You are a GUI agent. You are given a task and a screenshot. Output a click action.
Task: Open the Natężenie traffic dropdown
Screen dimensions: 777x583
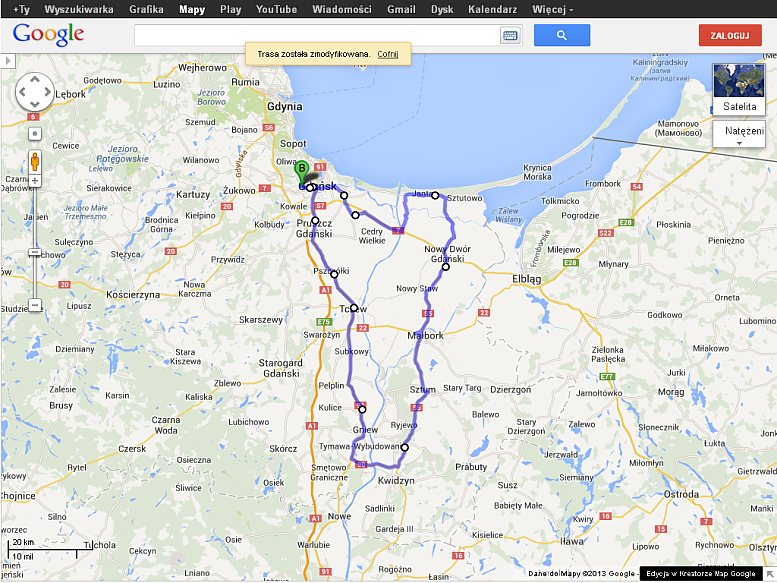tap(739, 134)
